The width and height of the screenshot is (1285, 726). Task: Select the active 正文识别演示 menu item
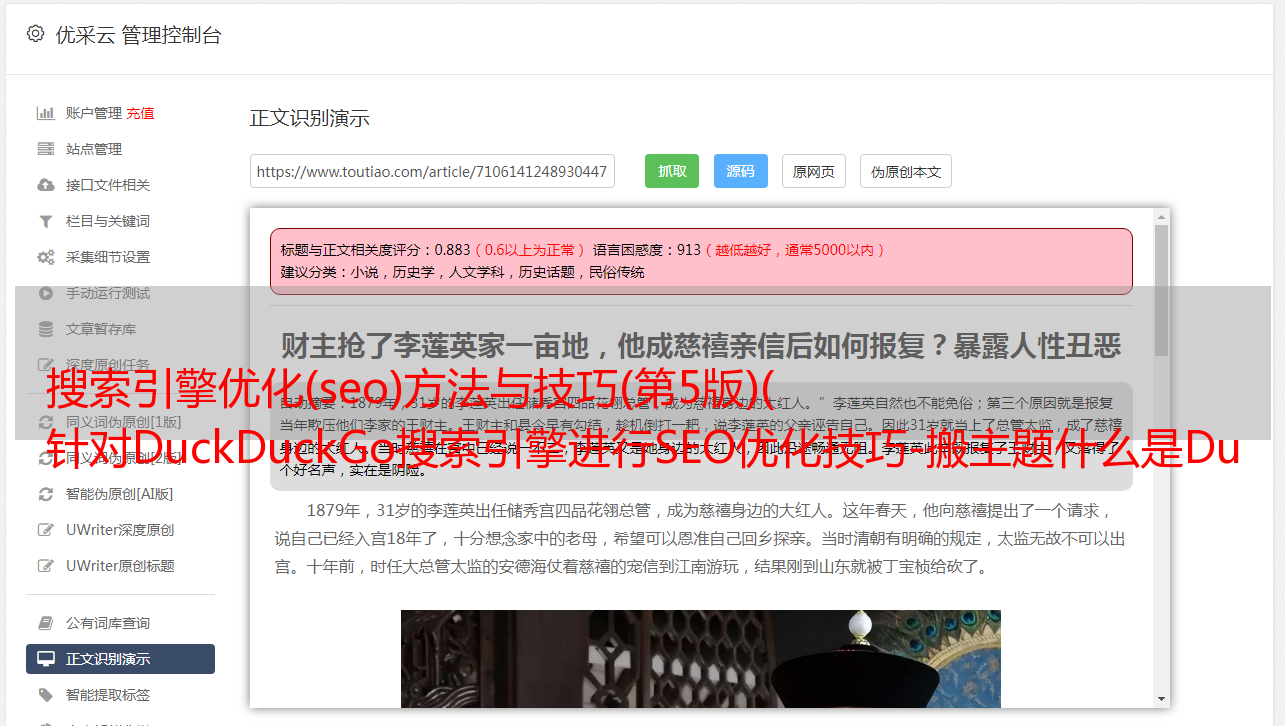[x=120, y=659]
